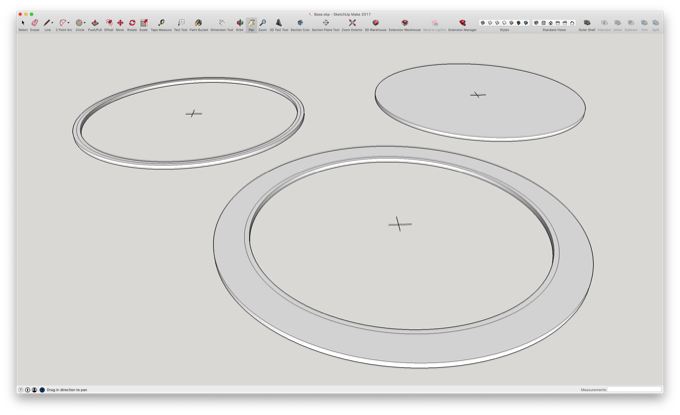Click the Union solid tool
Screen dimensions: 680x415
(x=618, y=23)
